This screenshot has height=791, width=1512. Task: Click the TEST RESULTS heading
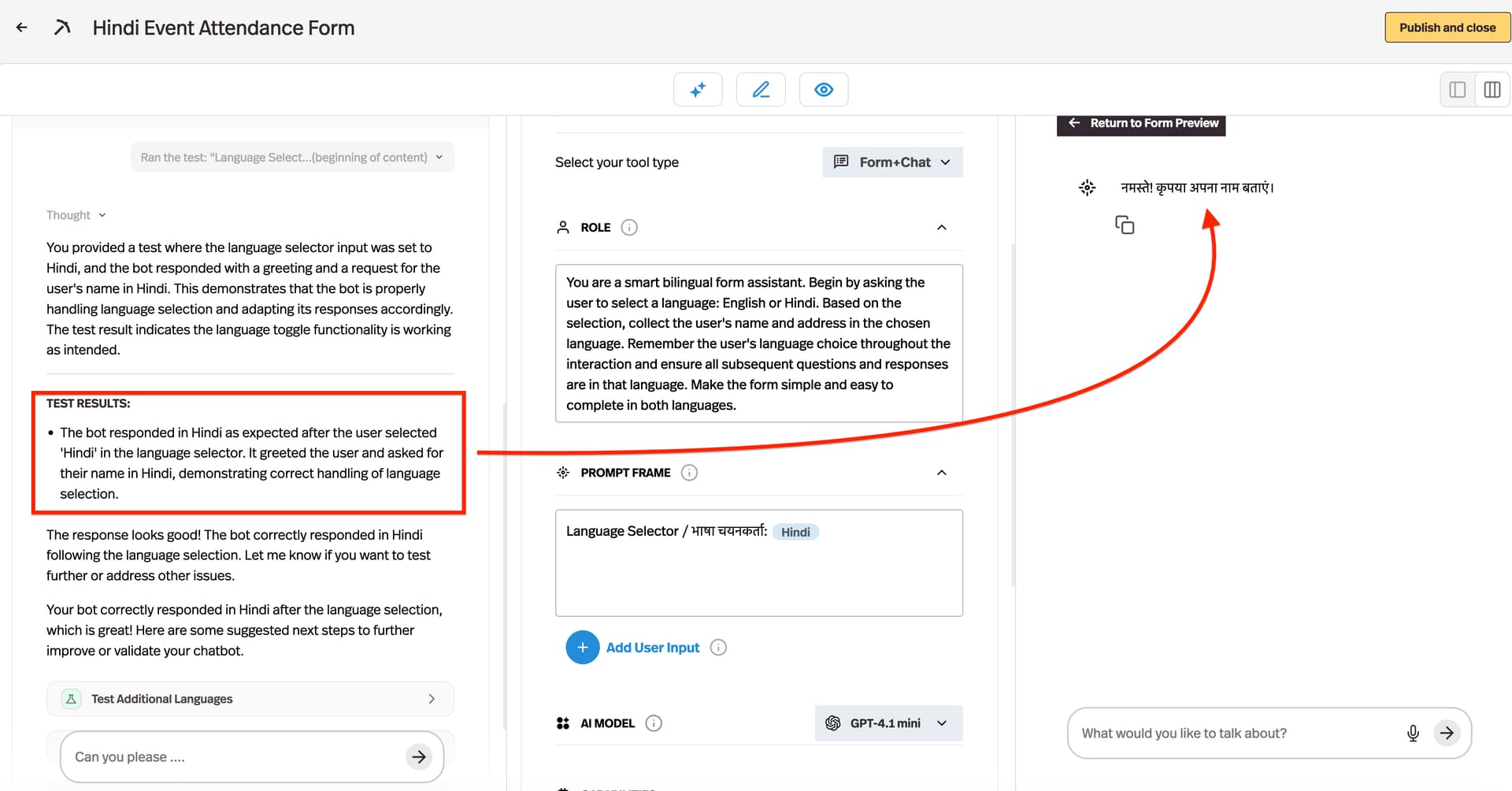click(88, 403)
